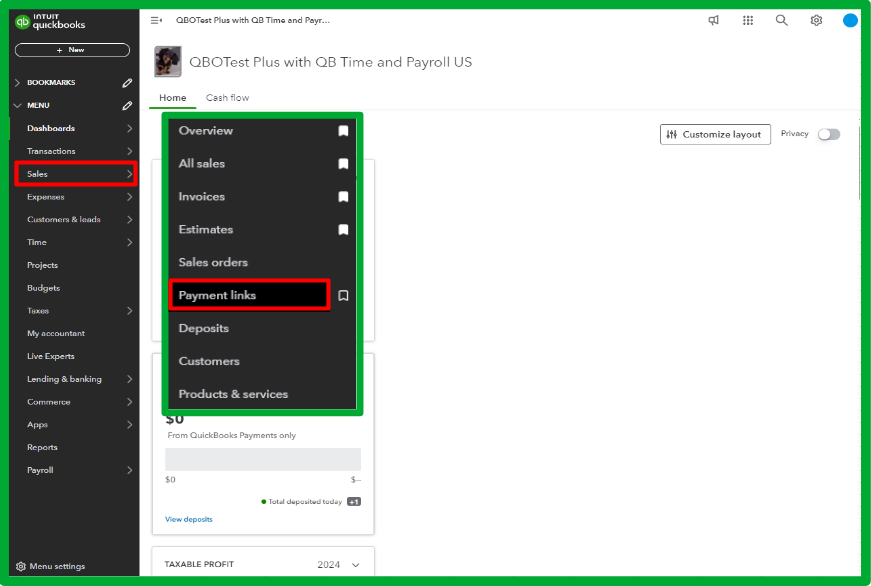Screen dimensions: 871x586
Task: Expand the Bookmarks section
Action: click(17, 83)
